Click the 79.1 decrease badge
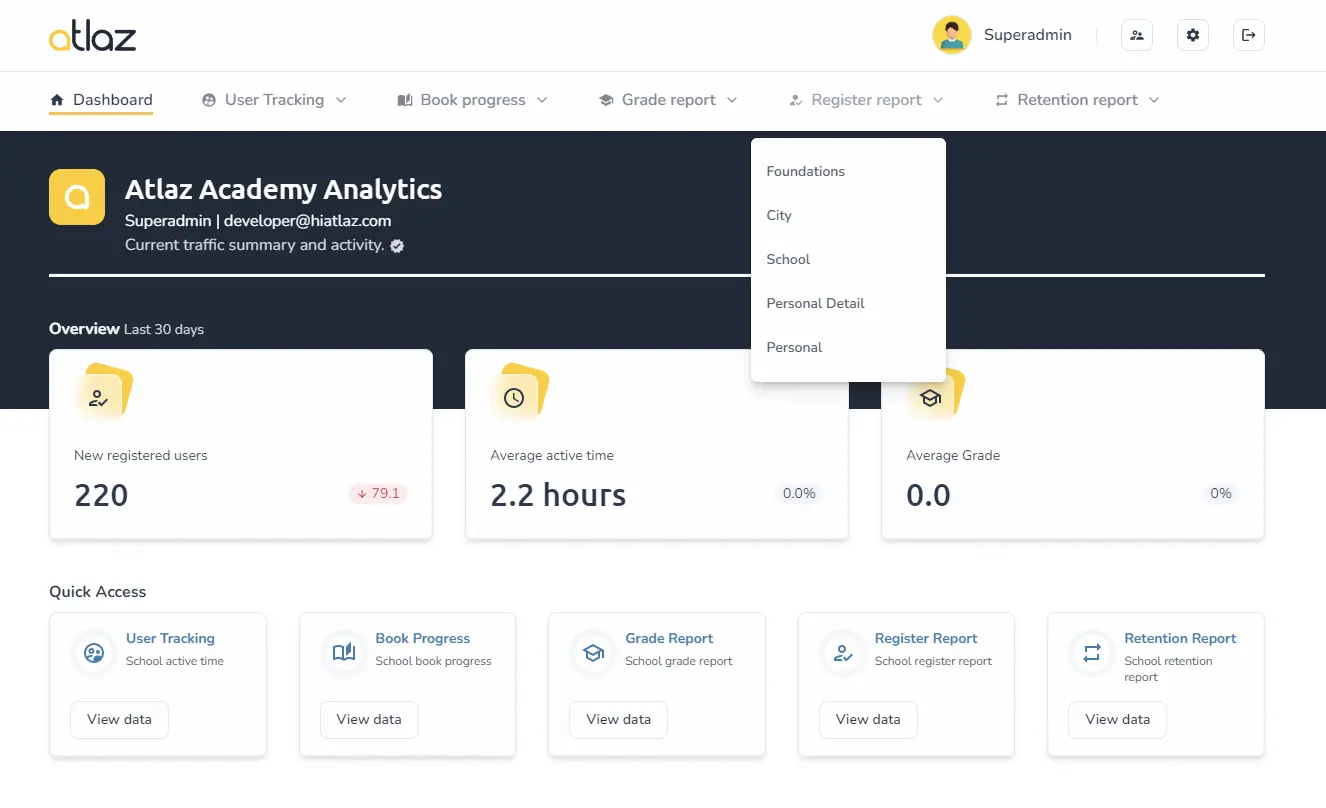The height and width of the screenshot is (808, 1326). tap(378, 493)
